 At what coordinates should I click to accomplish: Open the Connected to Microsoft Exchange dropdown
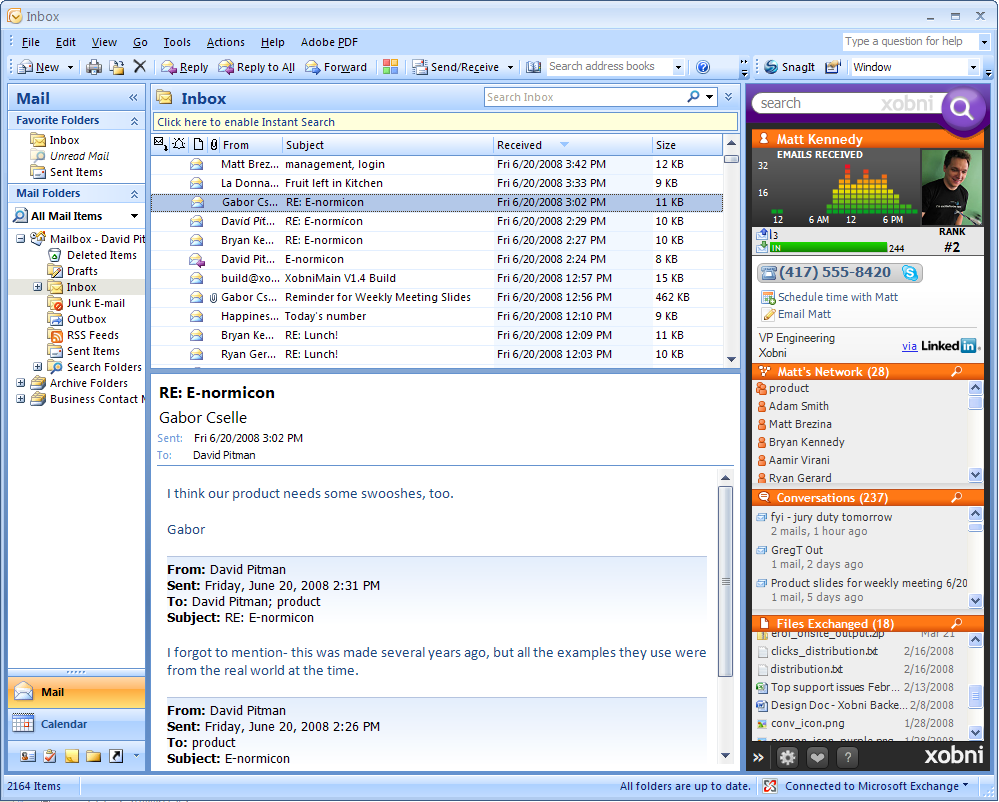tap(966, 785)
